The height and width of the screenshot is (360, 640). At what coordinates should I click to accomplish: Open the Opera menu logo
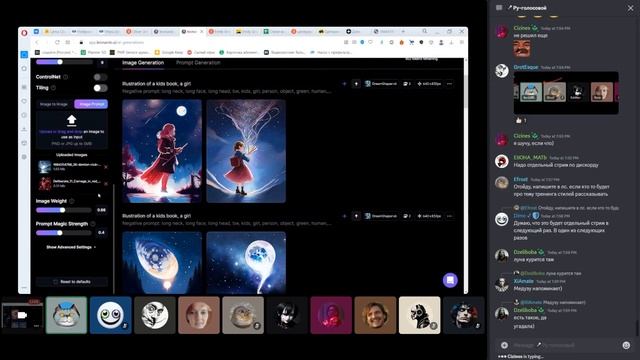(24, 33)
